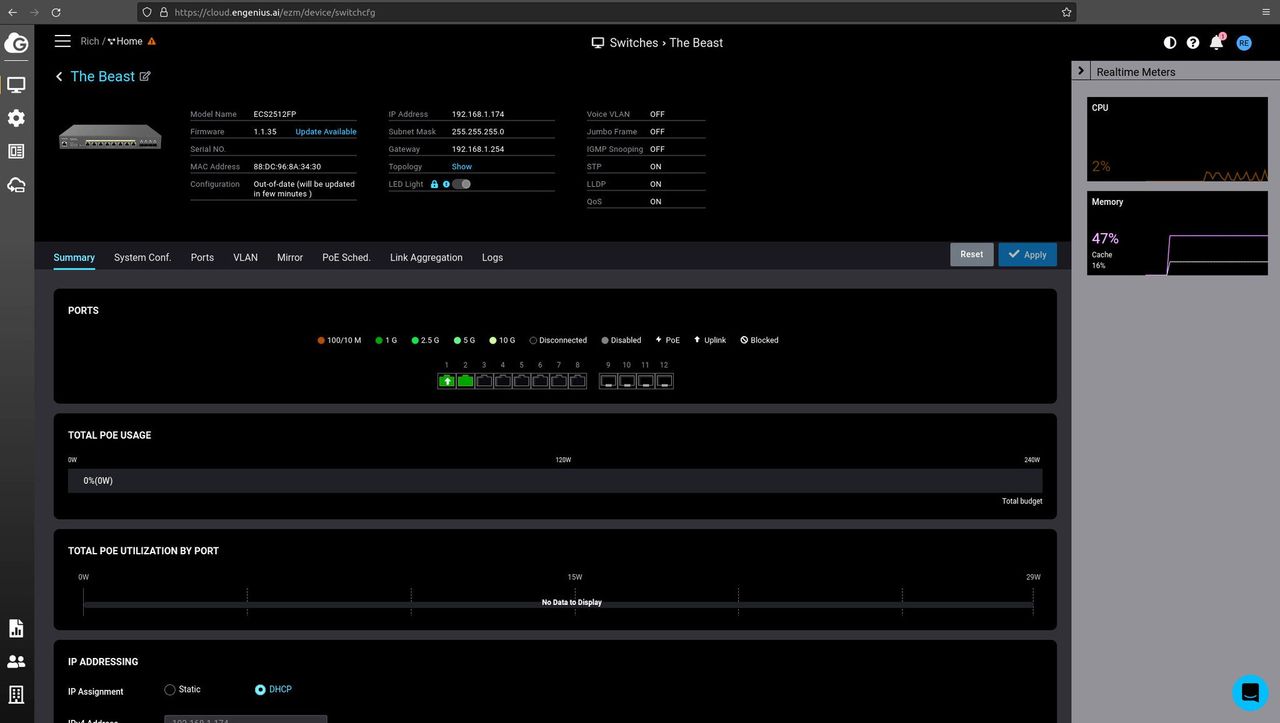Image resolution: width=1280 pixels, height=723 pixels.
Task: Open the Configure gear sidebar icon
Action: pyautogui.click(x=16, y=118)
